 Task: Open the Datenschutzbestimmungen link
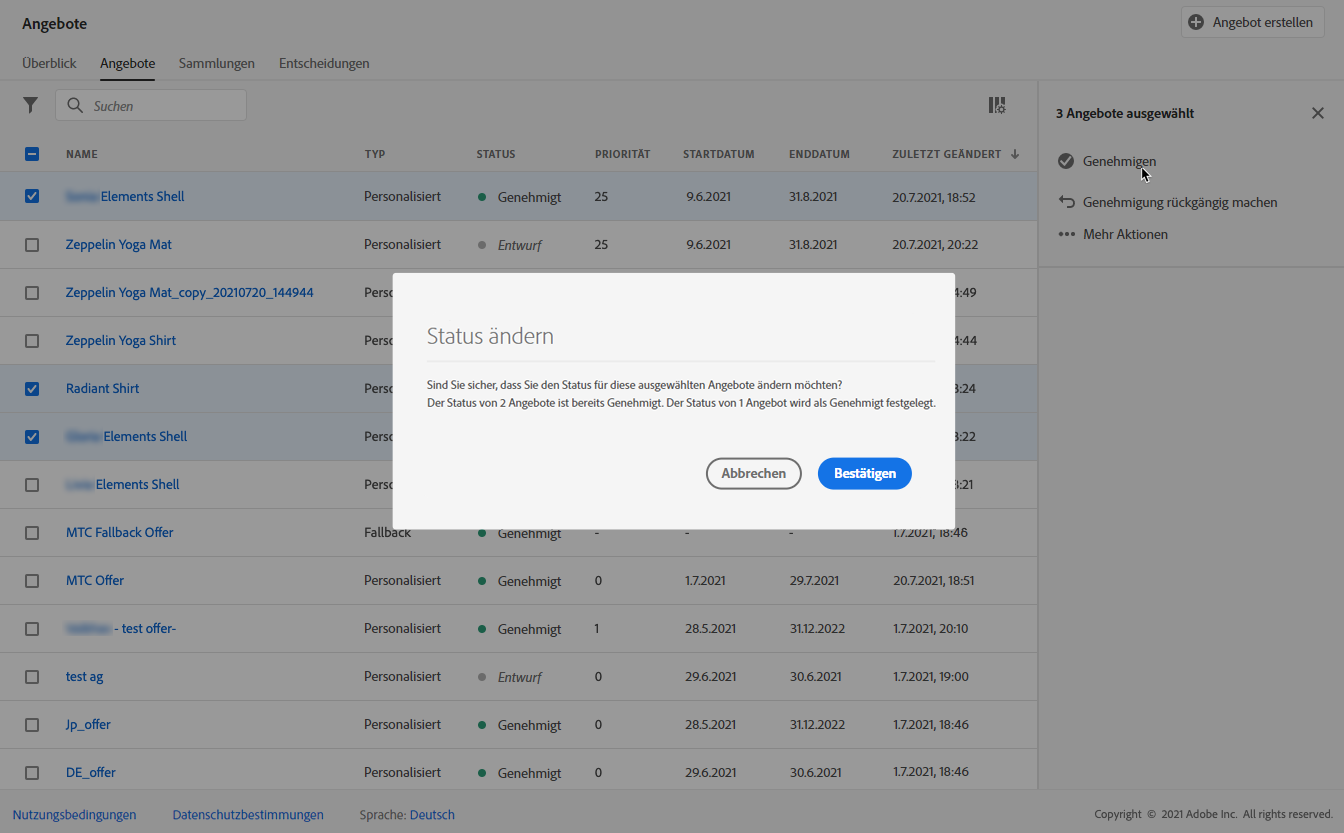(248, 815)
